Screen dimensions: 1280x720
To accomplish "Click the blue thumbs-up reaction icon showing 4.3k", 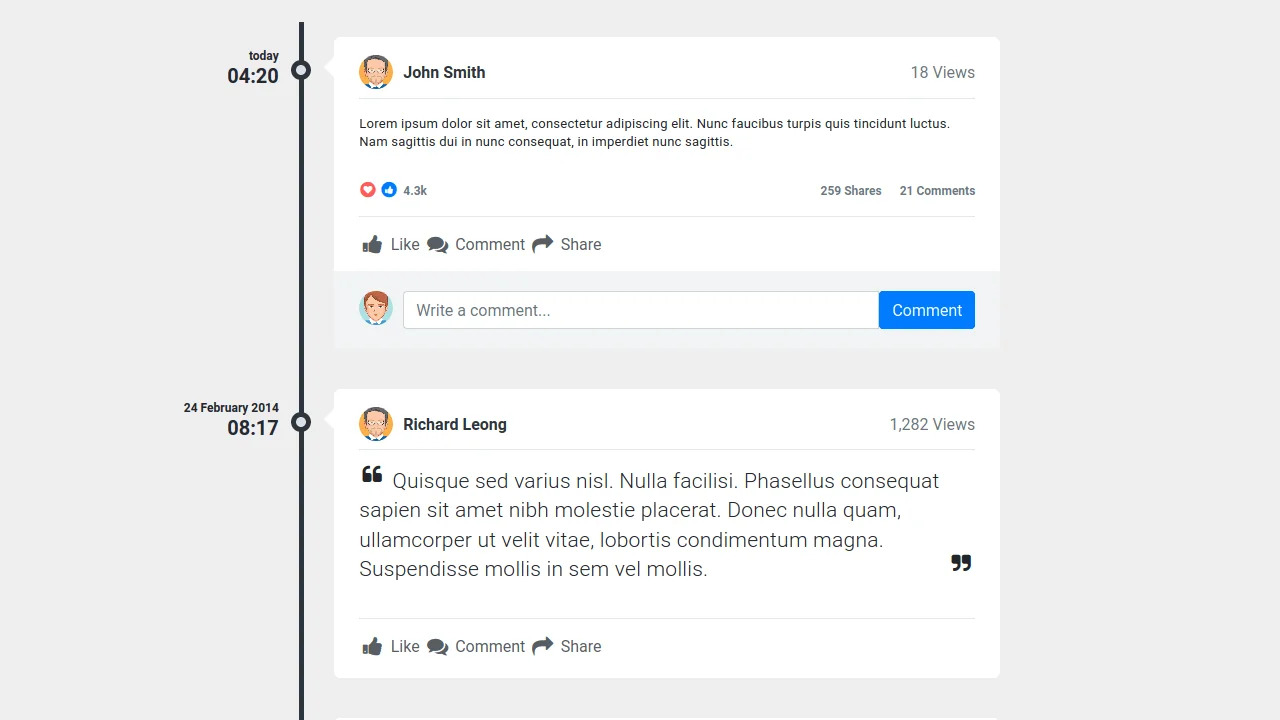I will point(388,189).
